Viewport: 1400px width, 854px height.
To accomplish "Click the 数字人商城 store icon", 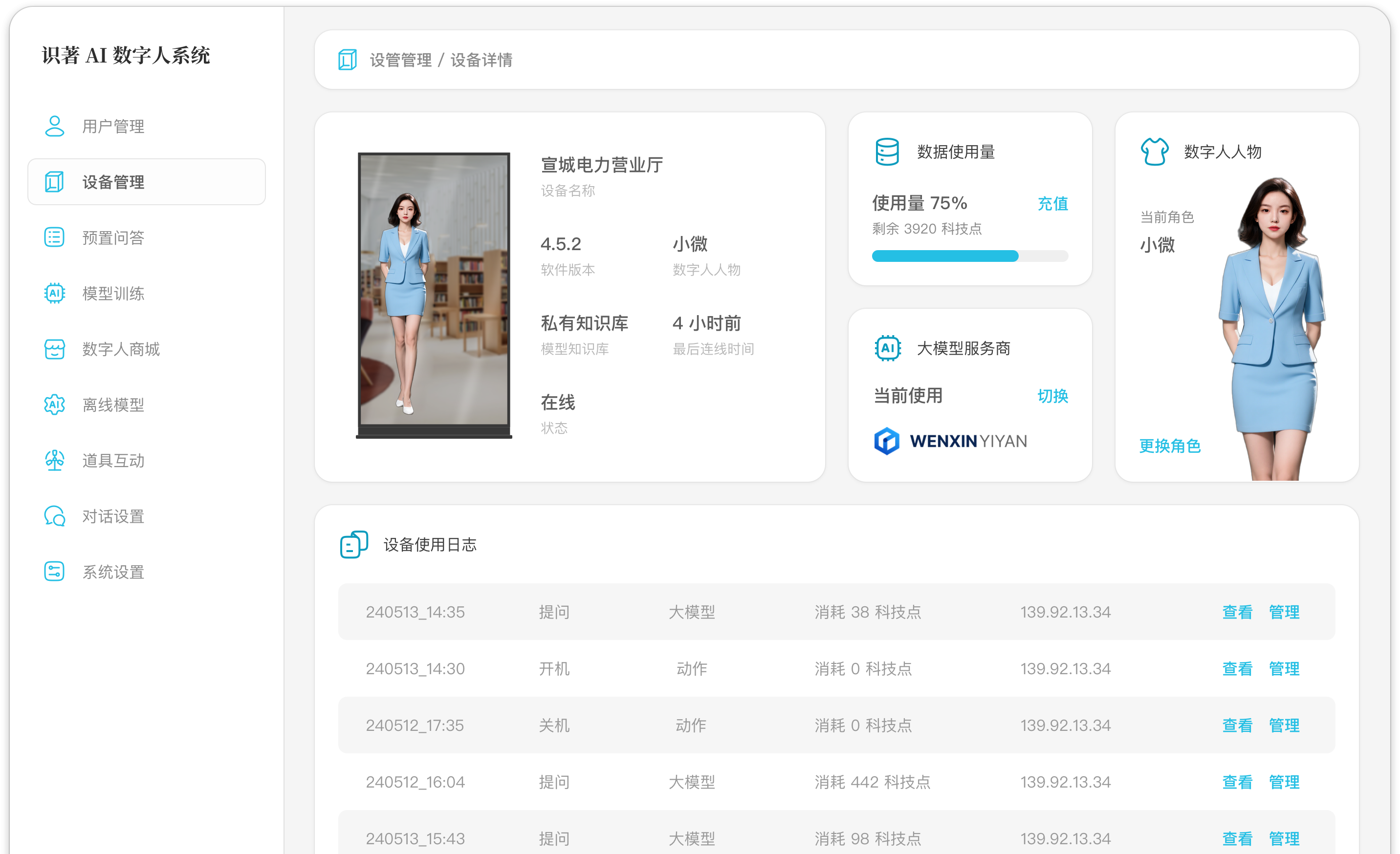I will coord(55,349).
